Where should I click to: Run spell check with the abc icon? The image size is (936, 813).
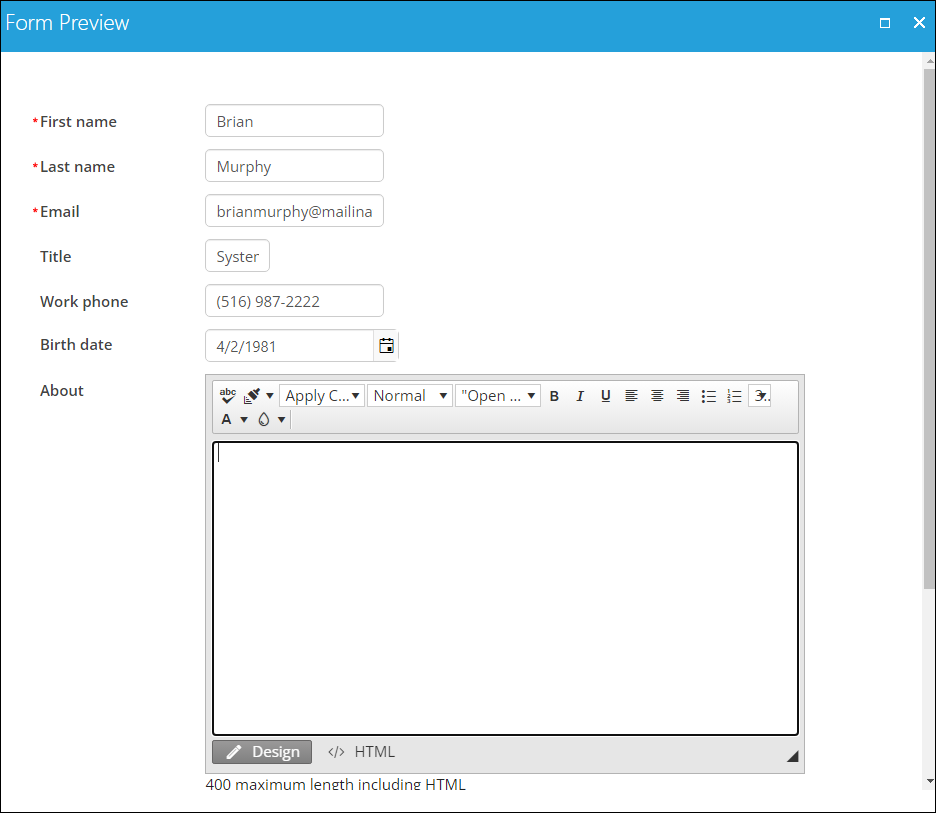click(227, 396)
